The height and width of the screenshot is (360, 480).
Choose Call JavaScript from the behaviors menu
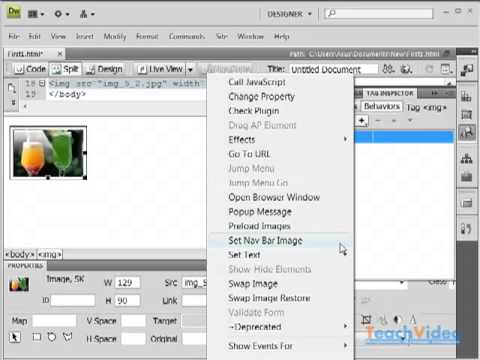pyautogui.click(x=257, y=82)
